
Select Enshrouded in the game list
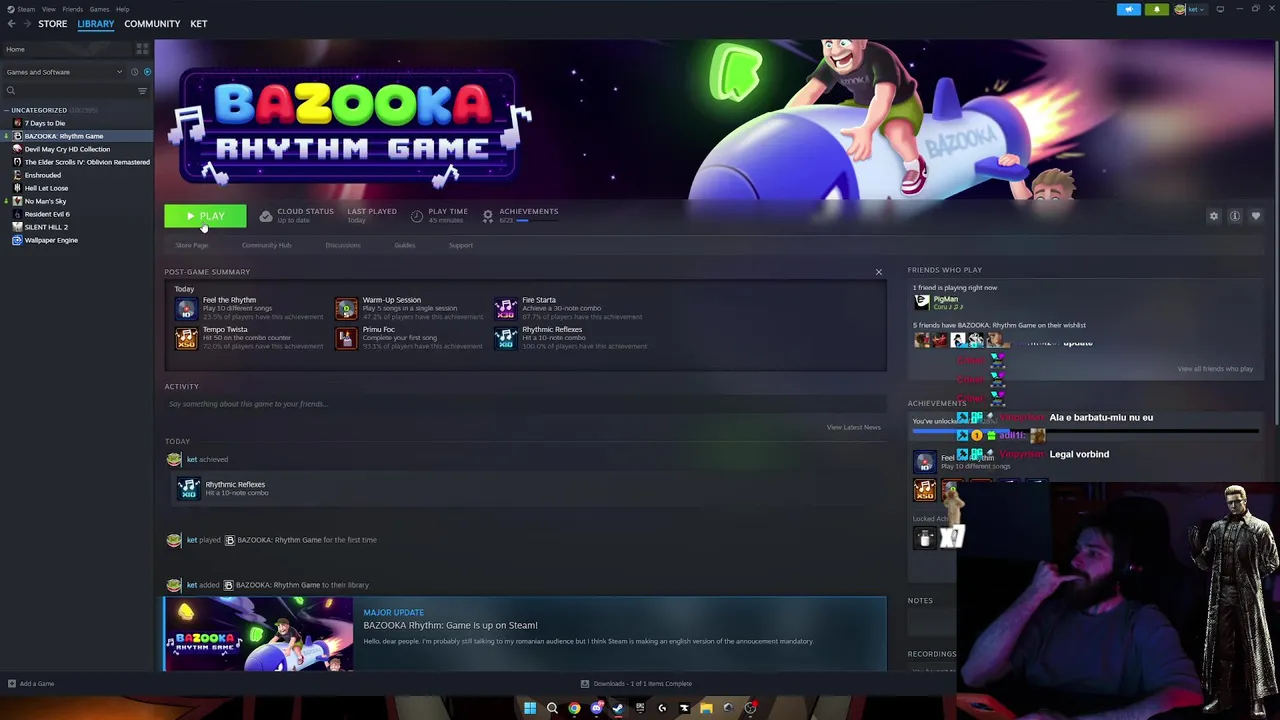(x=42, y=175)
